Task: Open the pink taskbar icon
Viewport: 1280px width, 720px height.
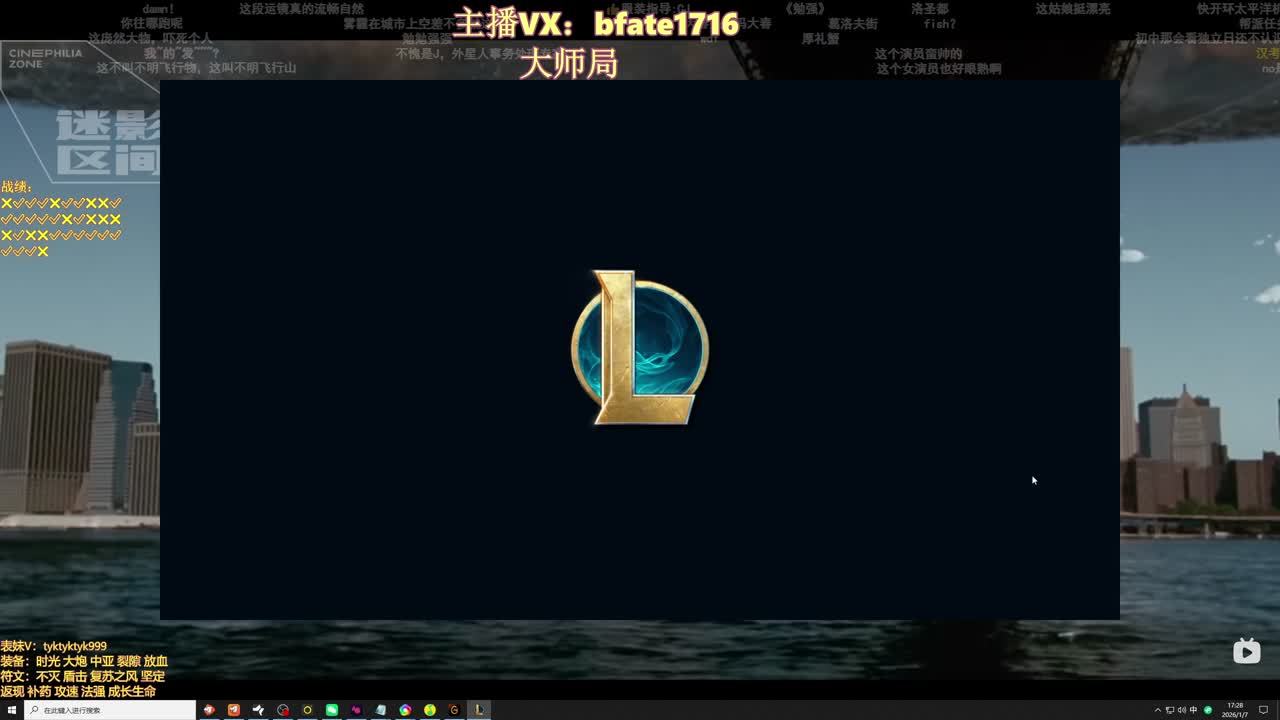Action: point(356,710)
